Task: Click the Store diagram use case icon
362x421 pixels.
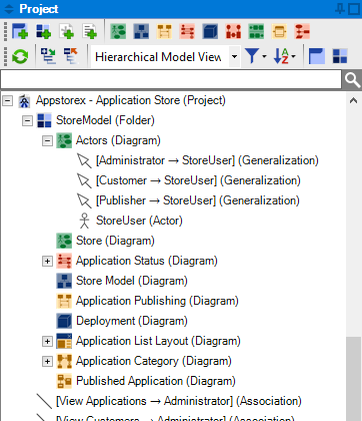Action: coord(64,241)
